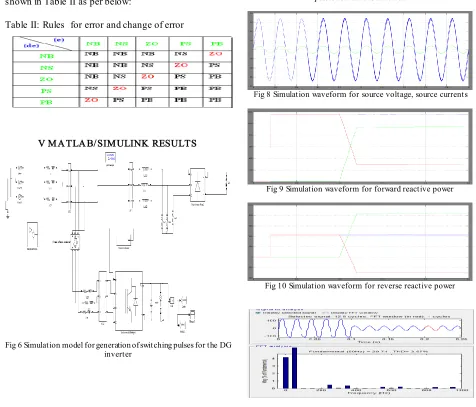Select the Fig 10 reverse reactive power plot

point(360,242)
